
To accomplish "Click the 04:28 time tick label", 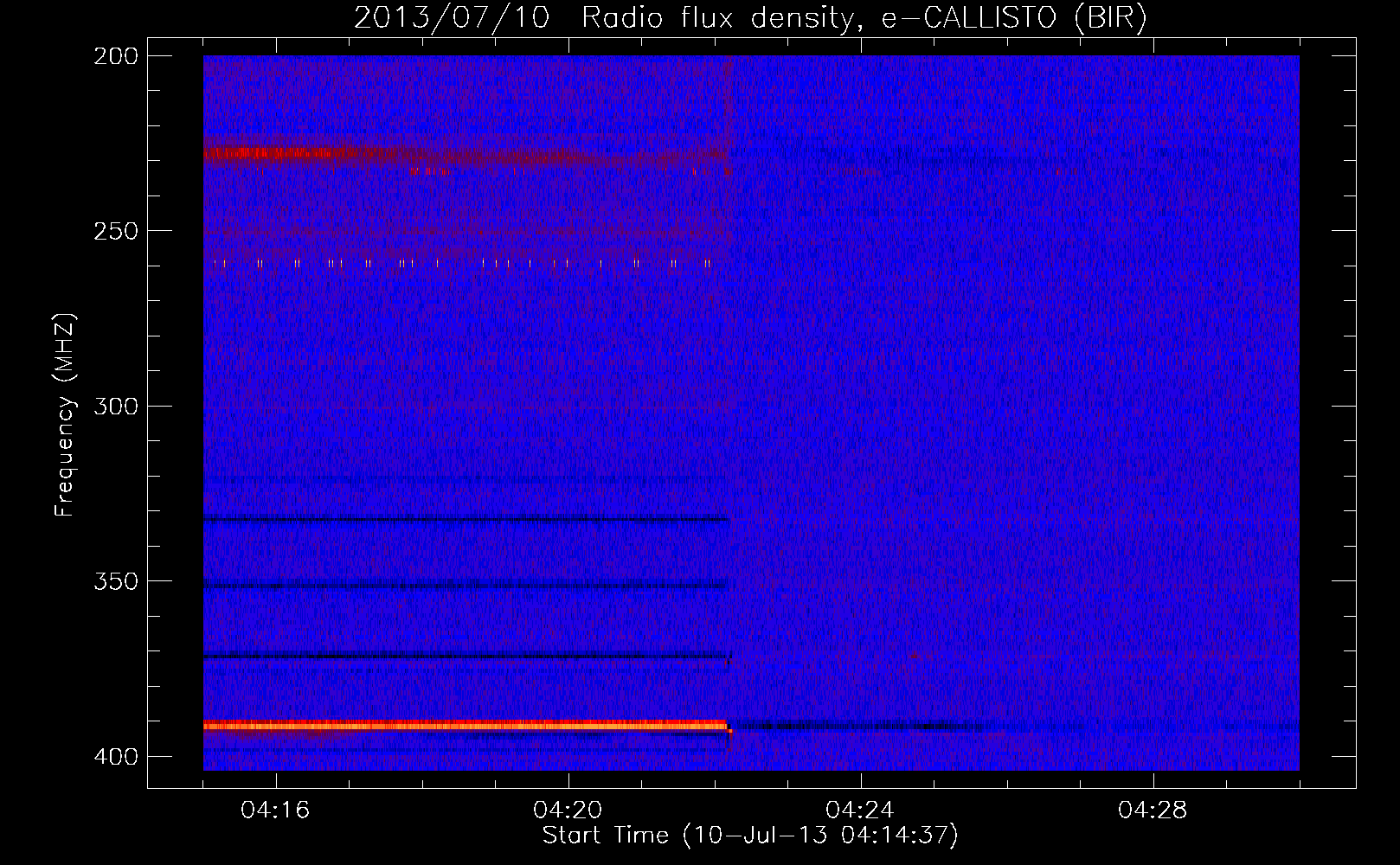I will 1153,811.
